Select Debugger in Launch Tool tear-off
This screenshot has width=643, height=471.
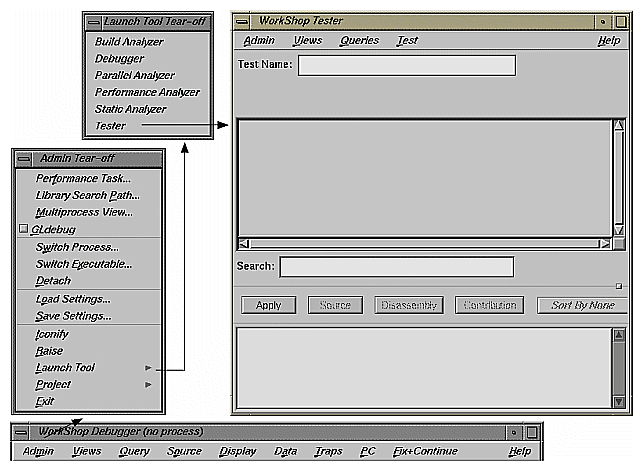pyautogui.click(x=119, y=59)
